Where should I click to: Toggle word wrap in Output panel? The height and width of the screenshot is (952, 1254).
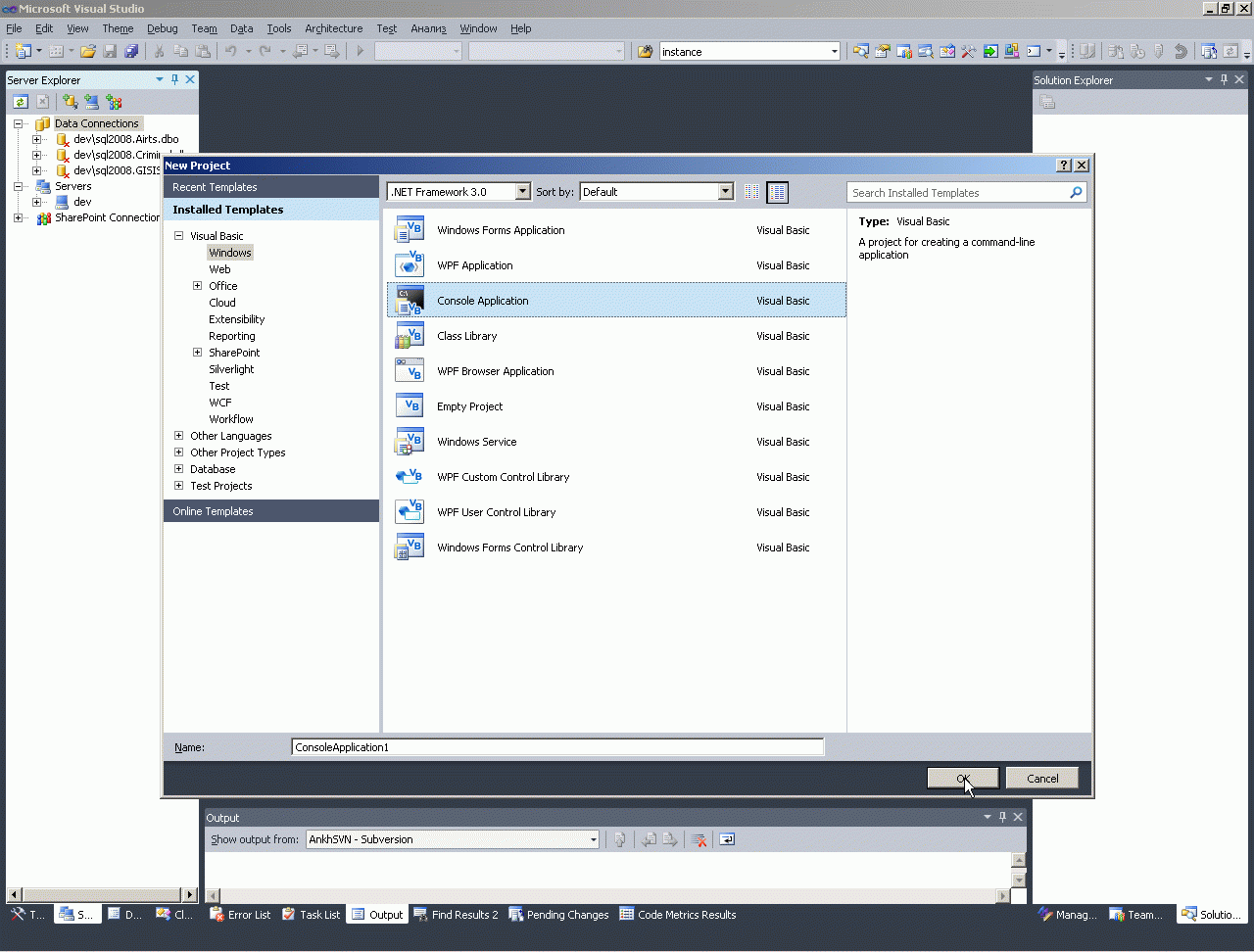point(726,839)
